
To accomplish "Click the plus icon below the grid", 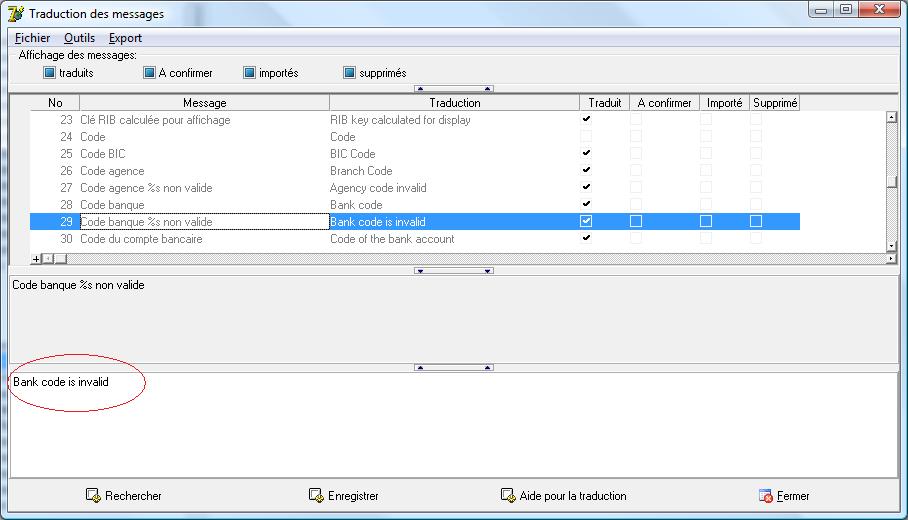I will coord(36,259).
